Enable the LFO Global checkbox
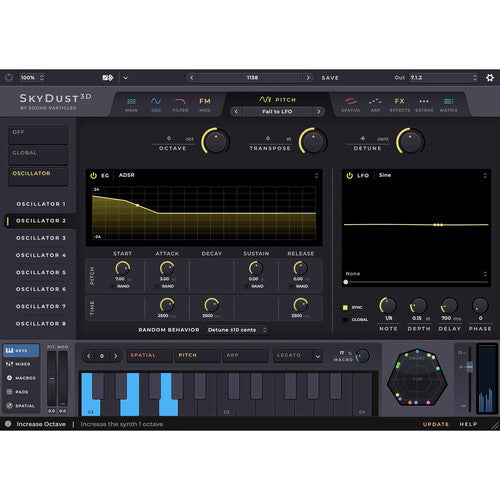The width and height of the screenshot is (500, 500). tap(345, 319)
